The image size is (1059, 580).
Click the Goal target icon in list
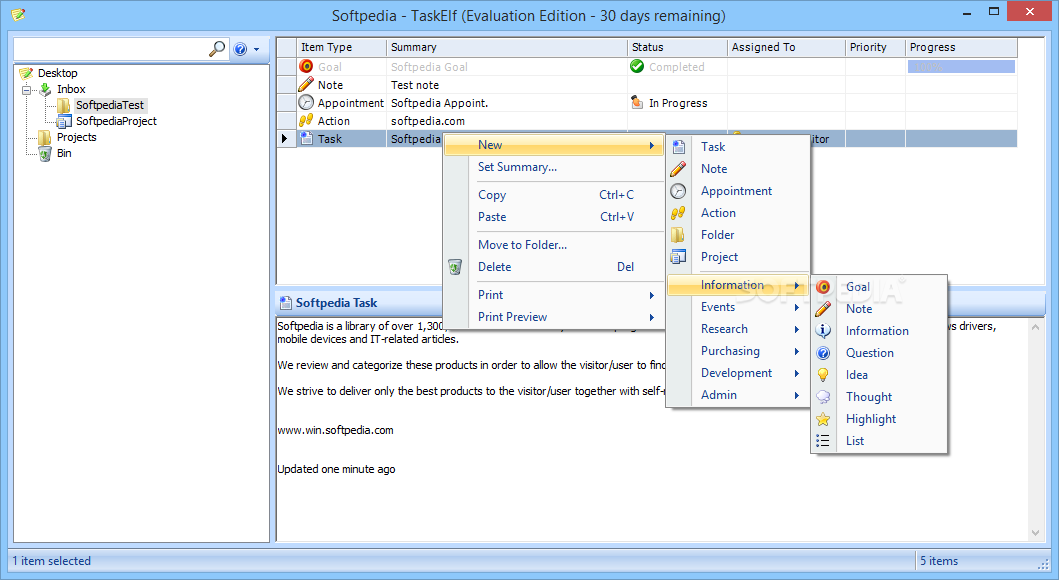(307, 66)
